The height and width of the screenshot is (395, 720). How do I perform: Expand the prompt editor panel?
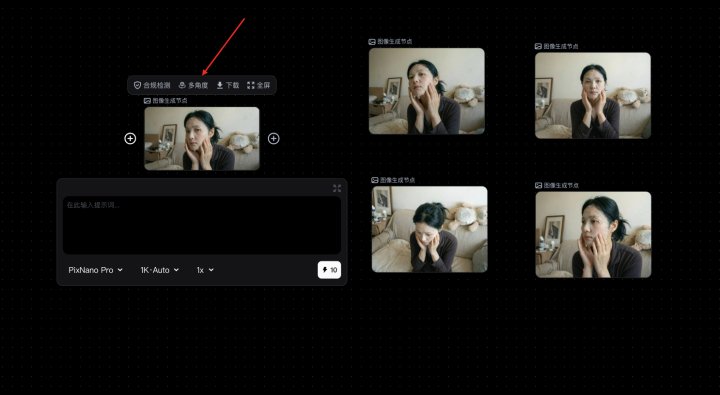pyautogui.click(x=337, y=188)
